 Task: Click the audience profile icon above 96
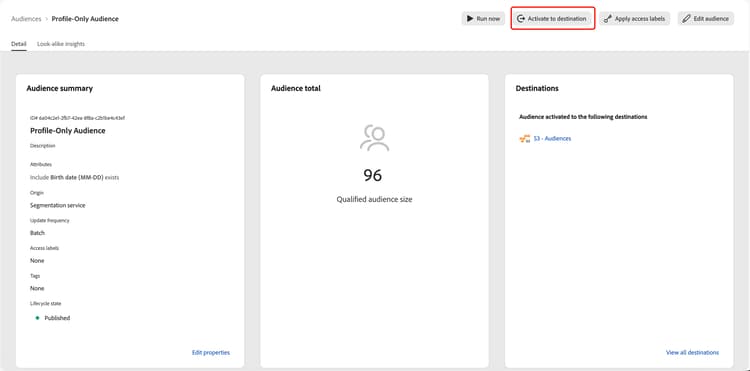374,138
